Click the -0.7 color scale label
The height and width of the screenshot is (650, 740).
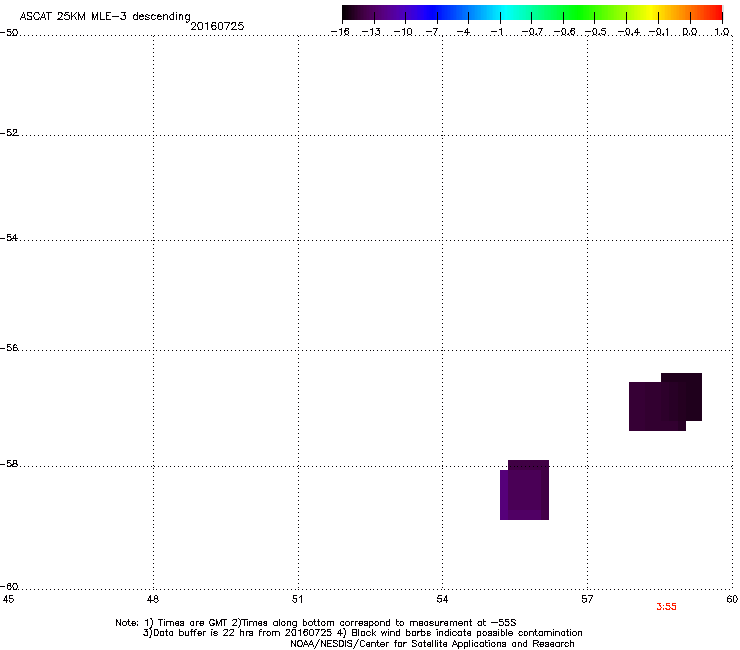(x=532, y=32)
